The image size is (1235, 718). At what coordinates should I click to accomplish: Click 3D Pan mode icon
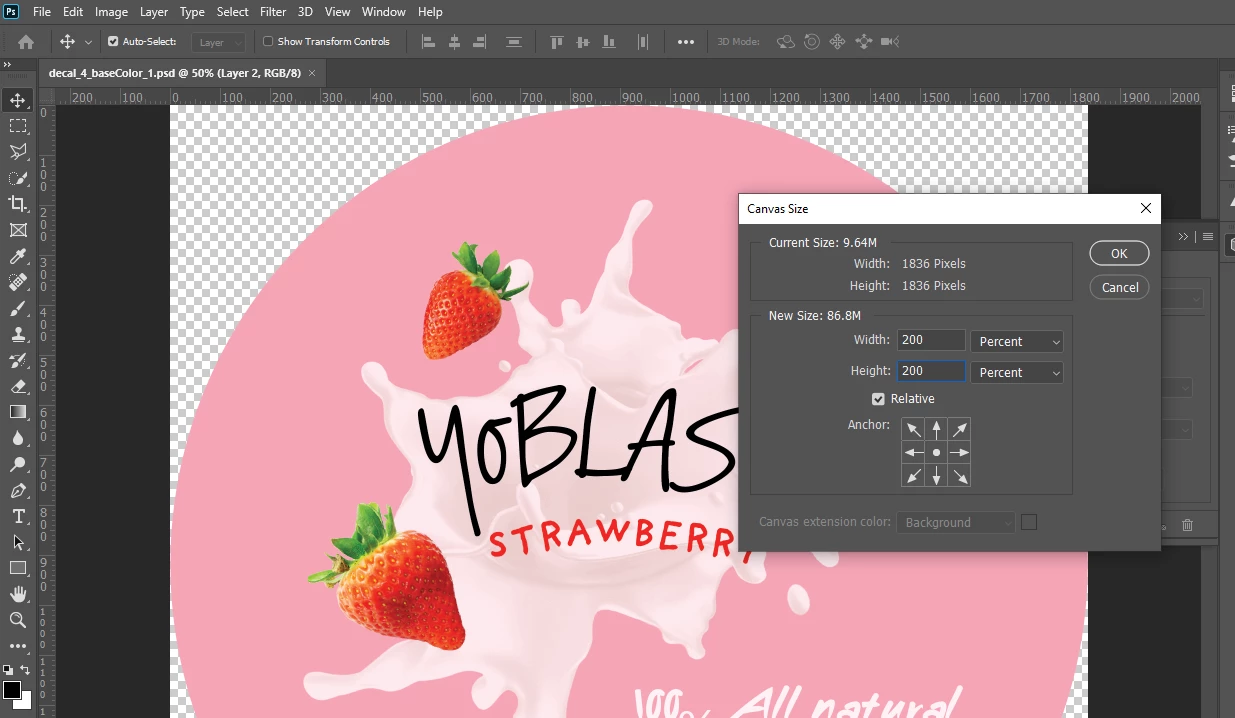point(837,42)
